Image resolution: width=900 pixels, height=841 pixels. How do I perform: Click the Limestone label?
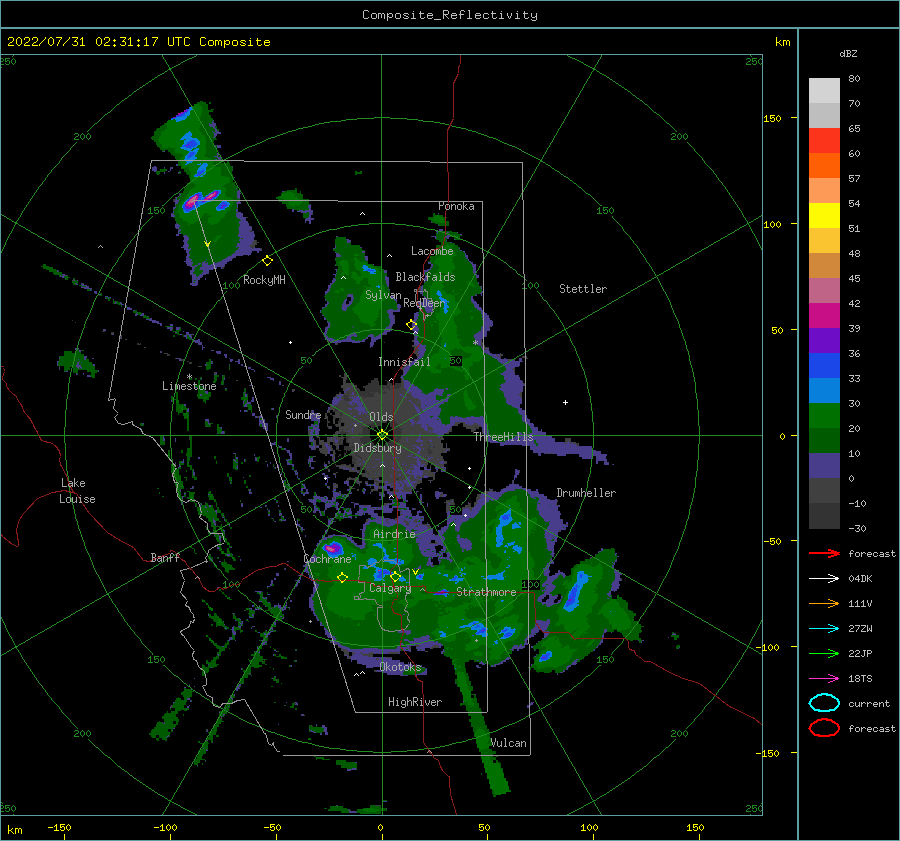[189, 386]
